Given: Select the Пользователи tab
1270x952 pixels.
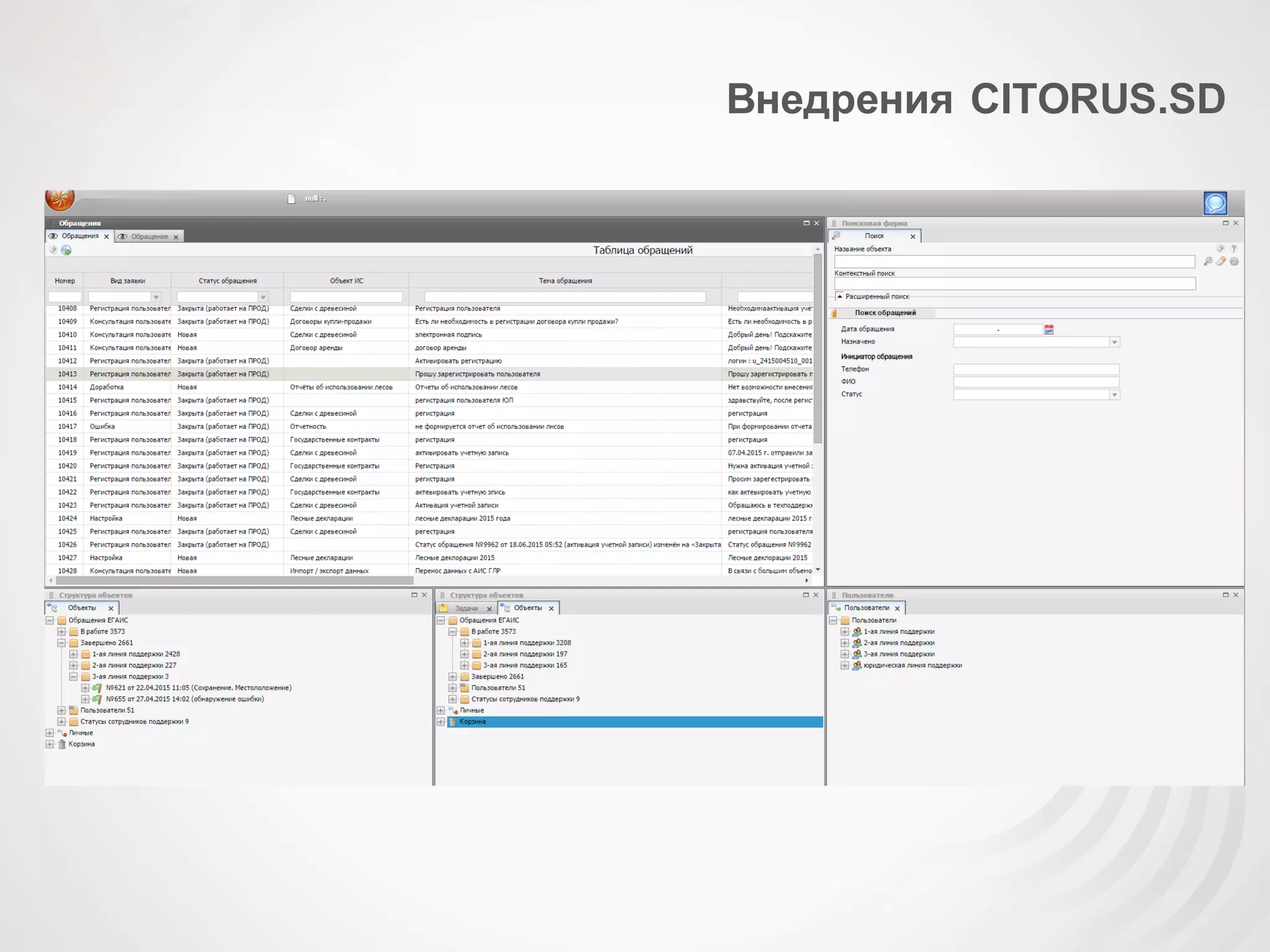Looking at the screenshot, I should coord(866,608).
